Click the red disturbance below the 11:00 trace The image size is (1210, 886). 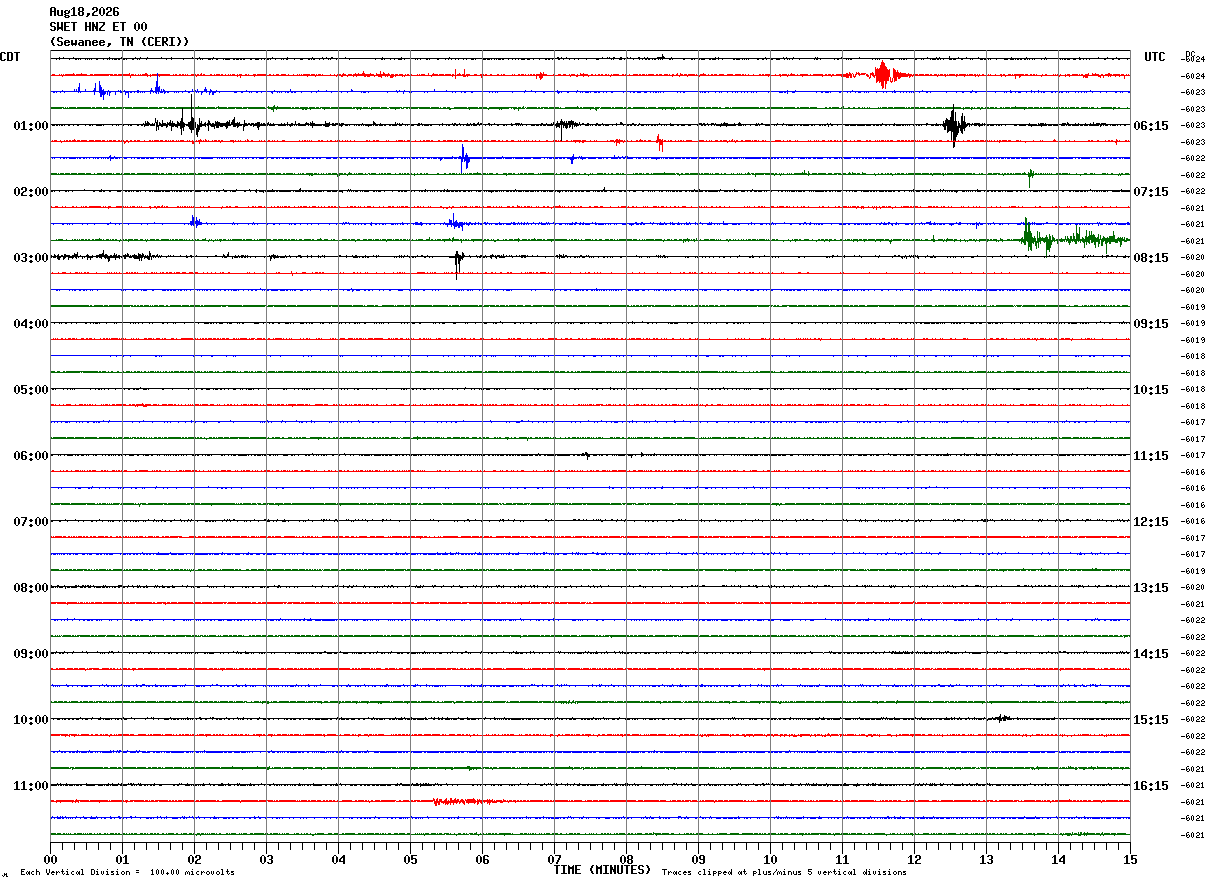[466, 801]
